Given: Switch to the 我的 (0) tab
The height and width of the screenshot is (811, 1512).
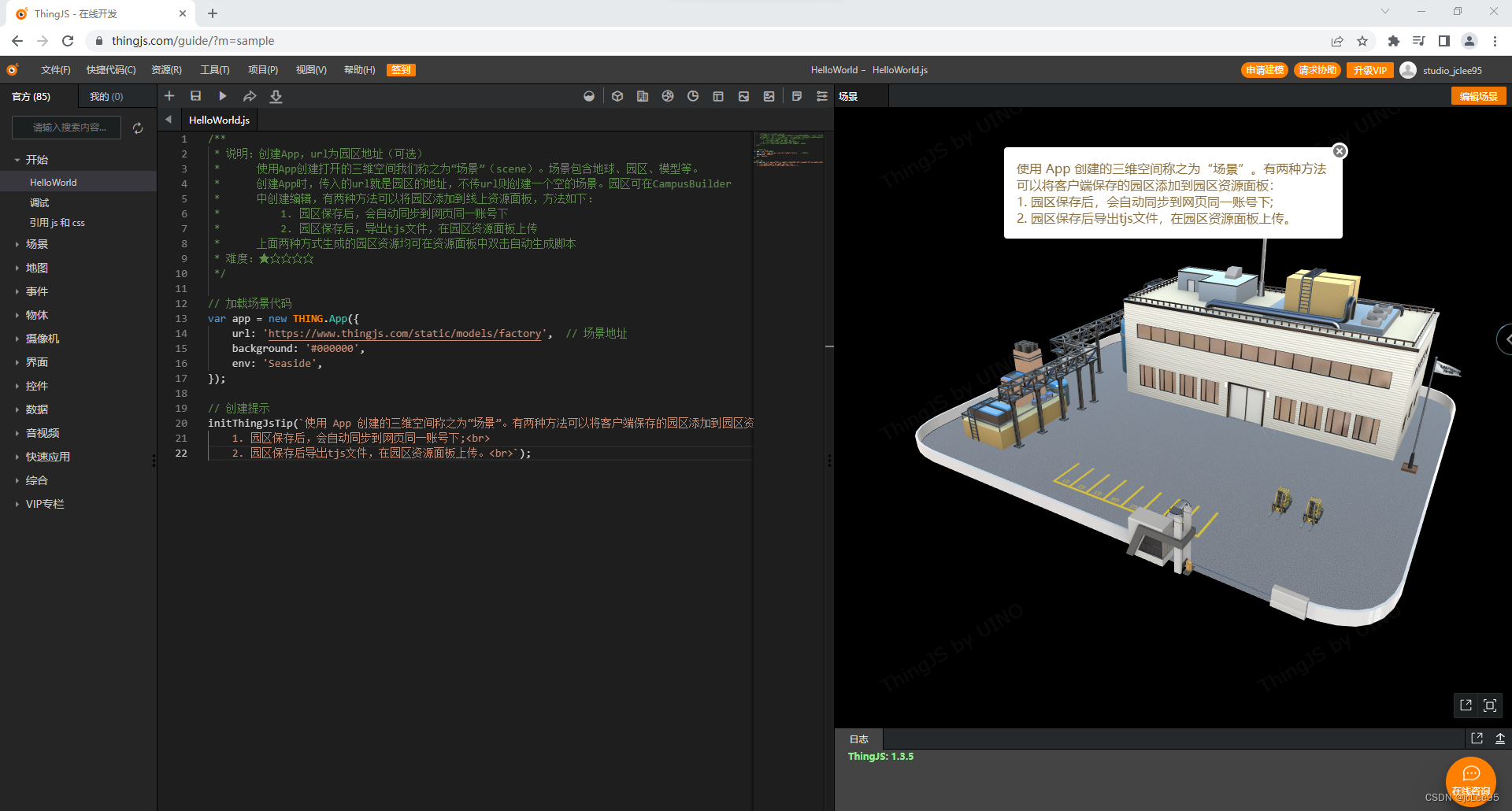Looking at the screenshot, I should (x=106, y=97).
